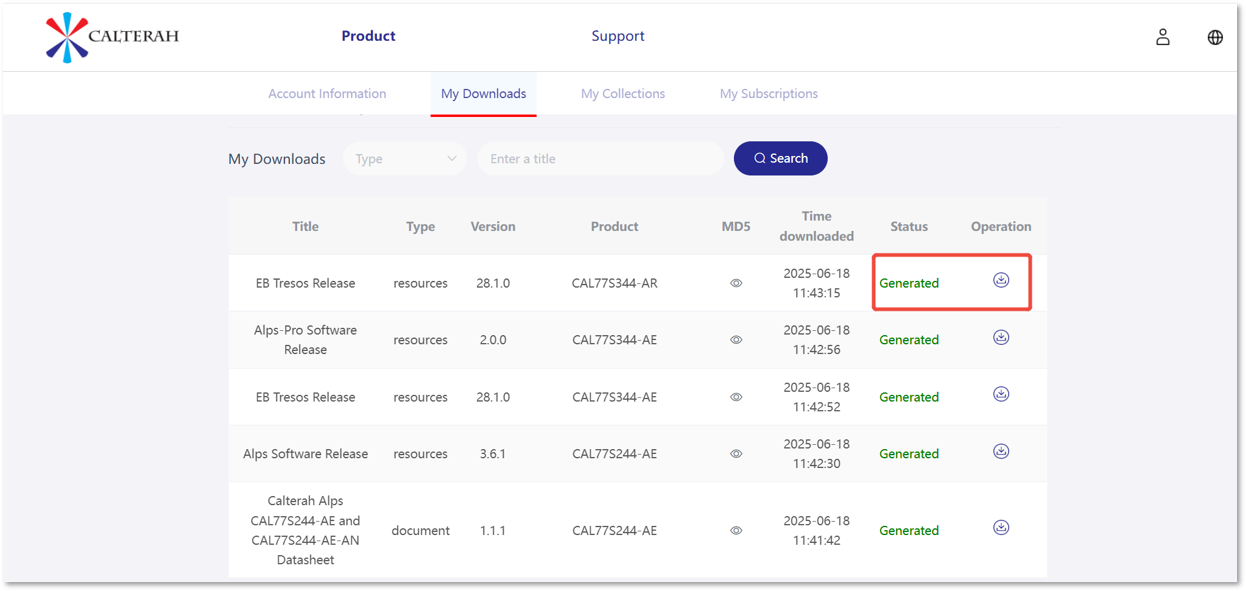Click Generated status in the Datasheet row

[x=909, y=531]
